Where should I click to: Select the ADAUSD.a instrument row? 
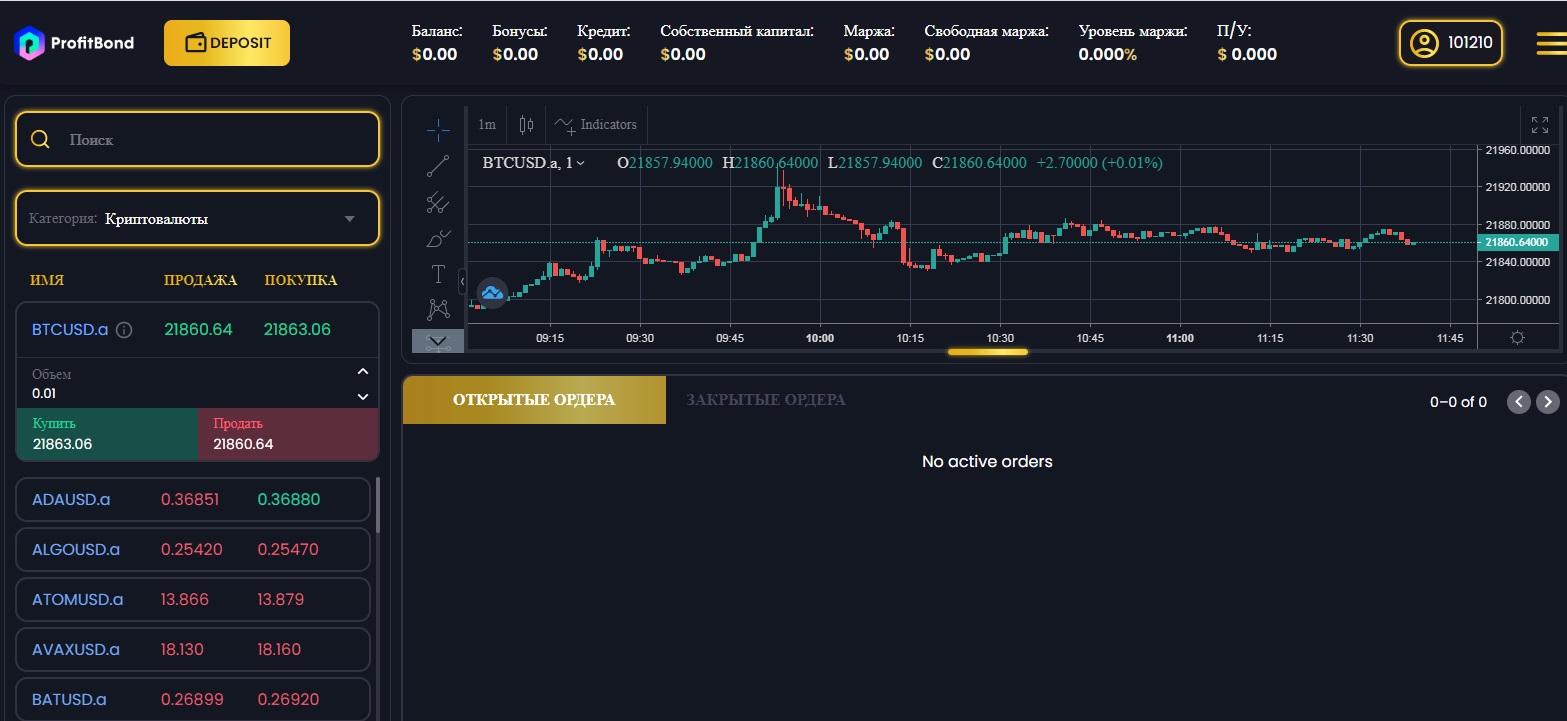point(193,499)
